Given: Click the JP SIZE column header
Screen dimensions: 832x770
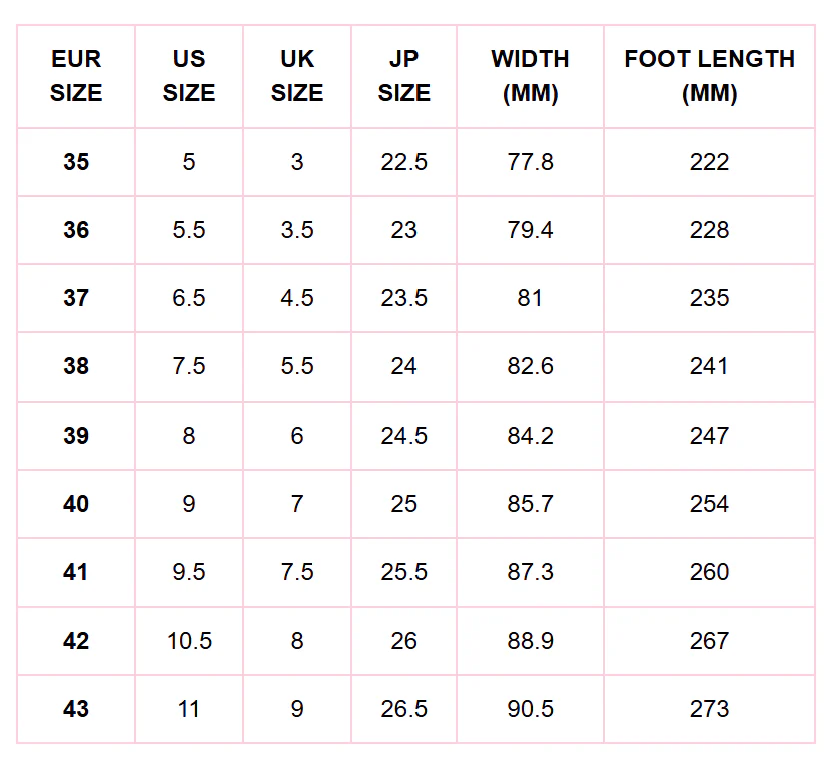Looking at the screenshot, I should click(404, 76).
